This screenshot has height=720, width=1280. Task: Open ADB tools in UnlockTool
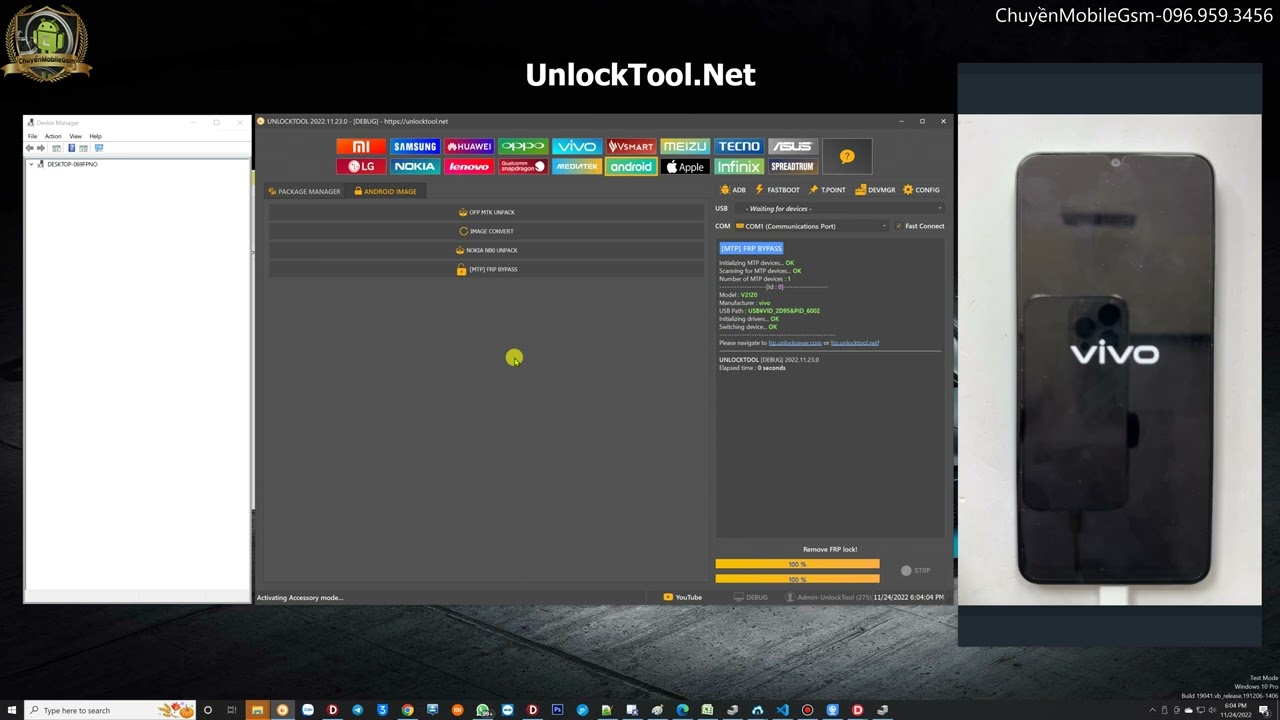coord(733,190)
